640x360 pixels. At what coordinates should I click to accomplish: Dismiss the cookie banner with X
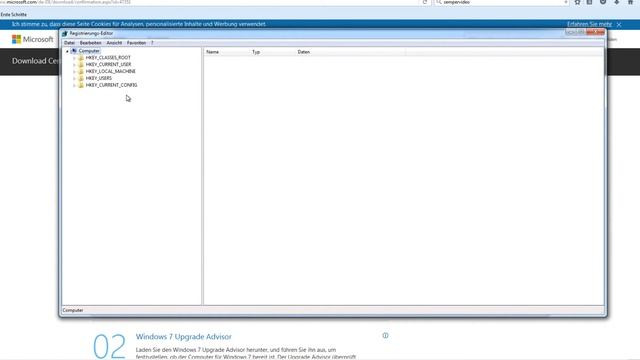tap(619, 25)
